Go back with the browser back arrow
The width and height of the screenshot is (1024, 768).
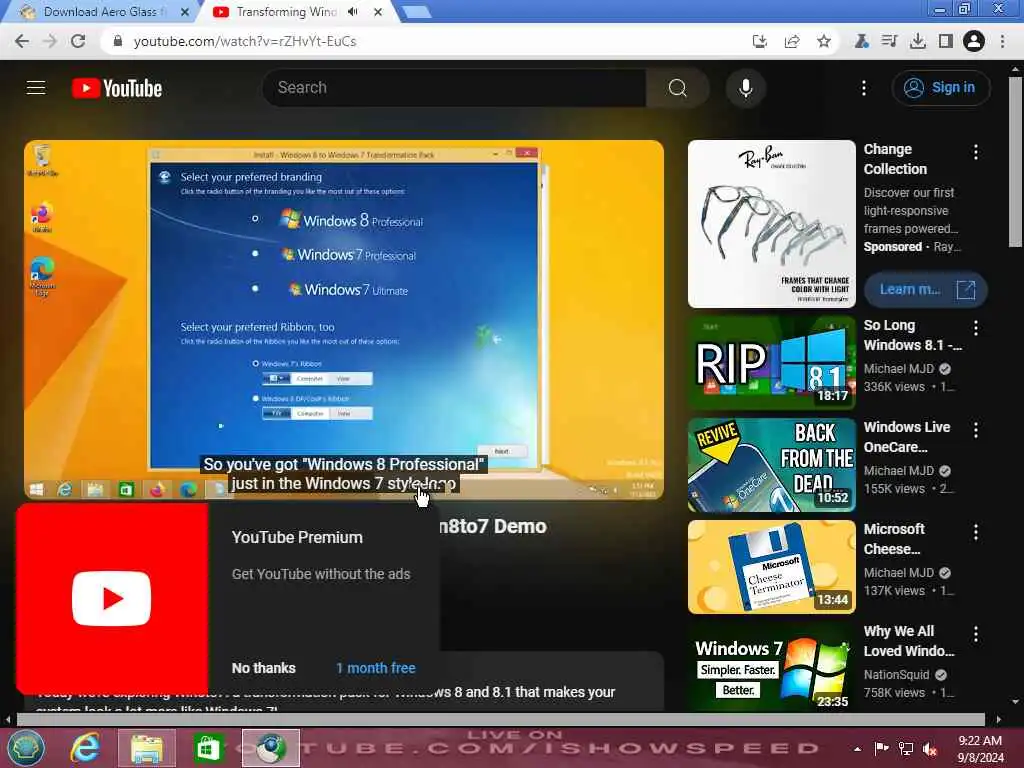(22, 41)
